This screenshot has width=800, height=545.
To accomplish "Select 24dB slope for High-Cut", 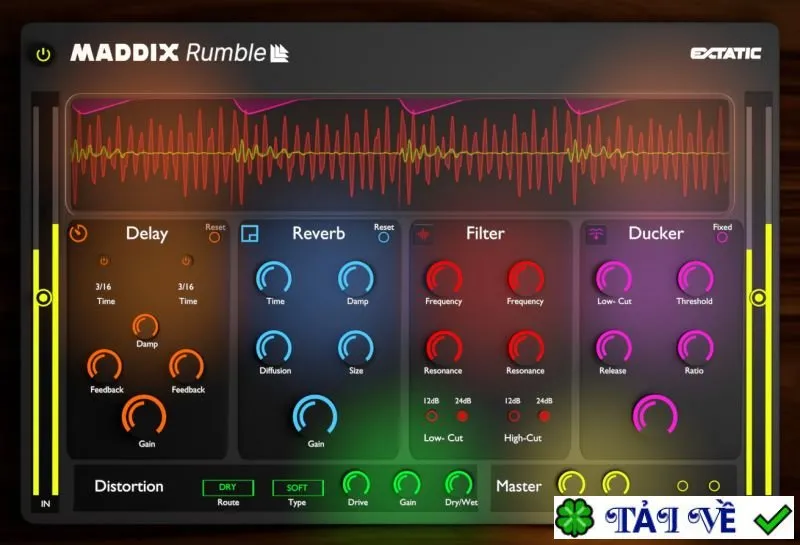I will (544, 416).
